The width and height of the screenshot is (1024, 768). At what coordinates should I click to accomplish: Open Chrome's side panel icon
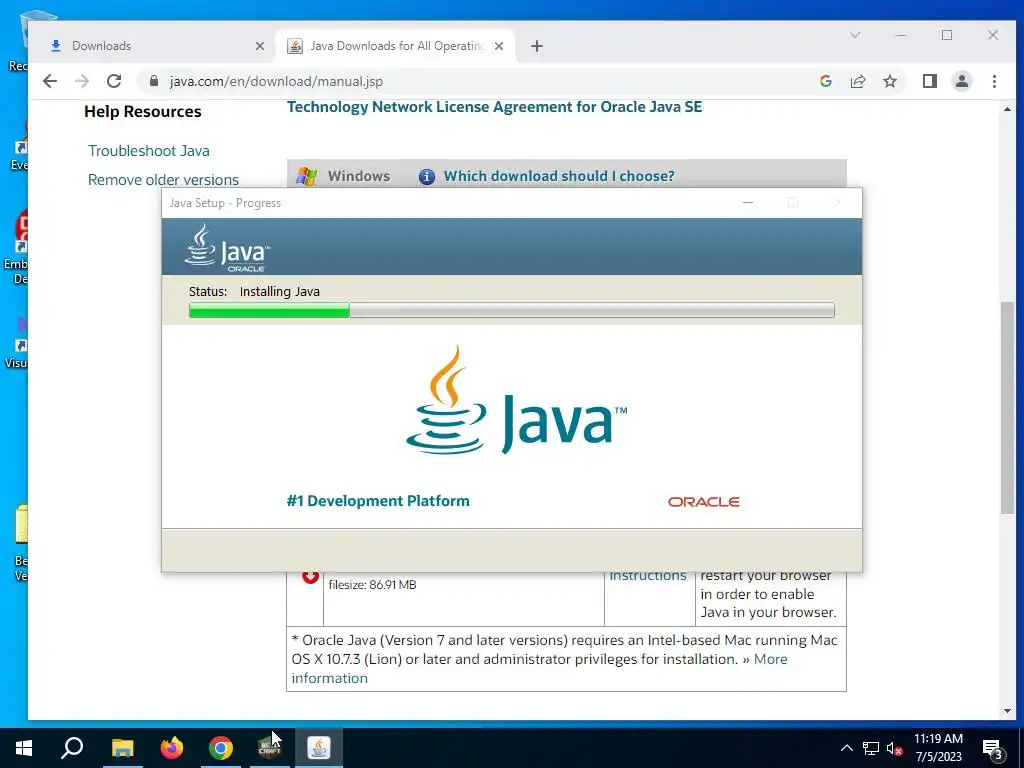(x=930, y=81)
